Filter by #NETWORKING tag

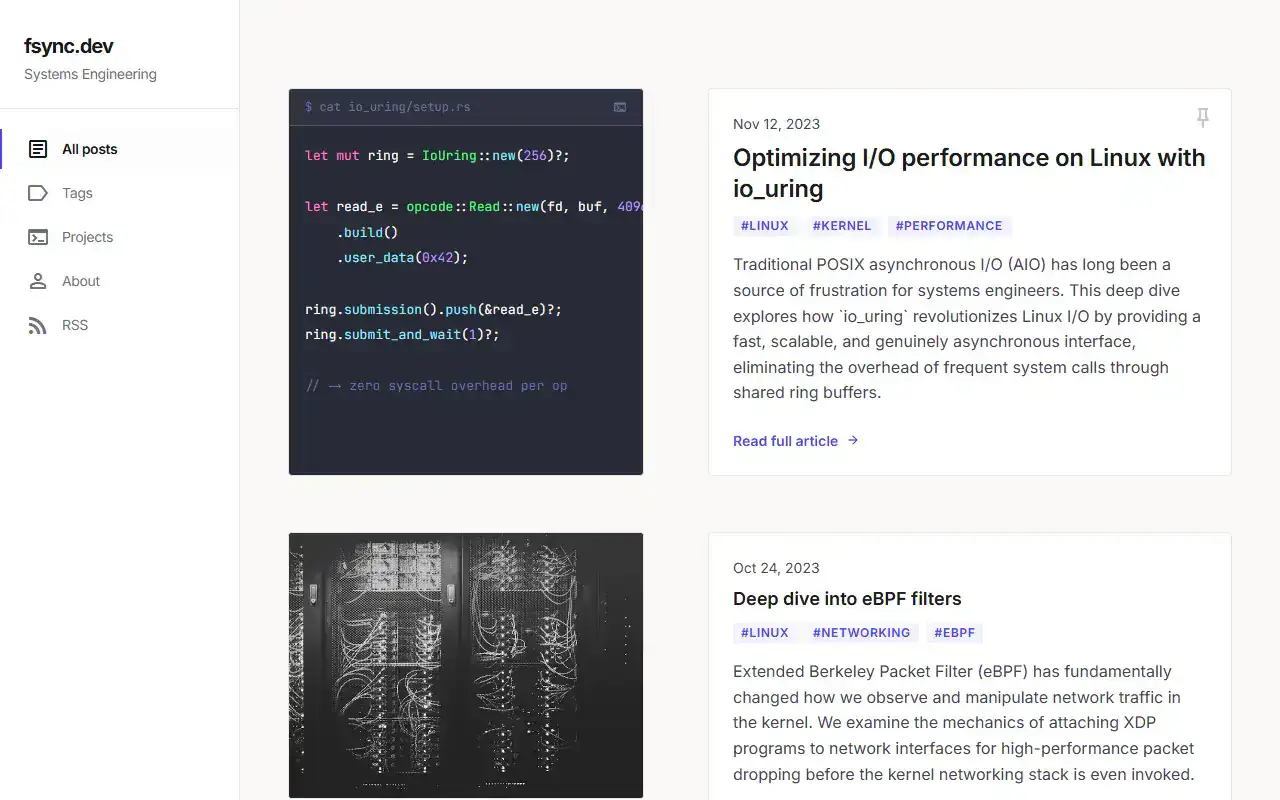tap(861, 633)
